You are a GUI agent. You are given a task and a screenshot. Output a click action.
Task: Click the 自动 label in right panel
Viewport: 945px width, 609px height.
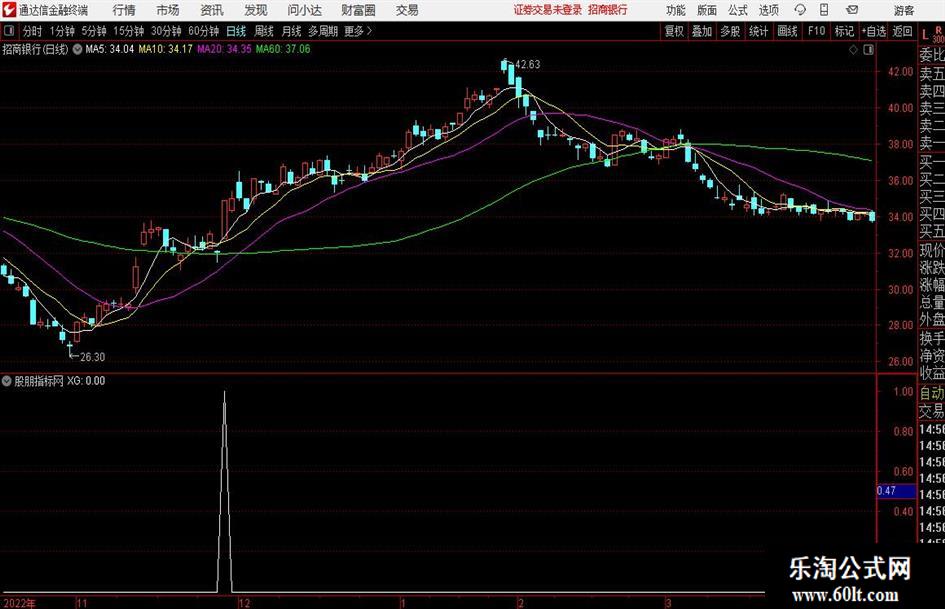pos(932,393)
